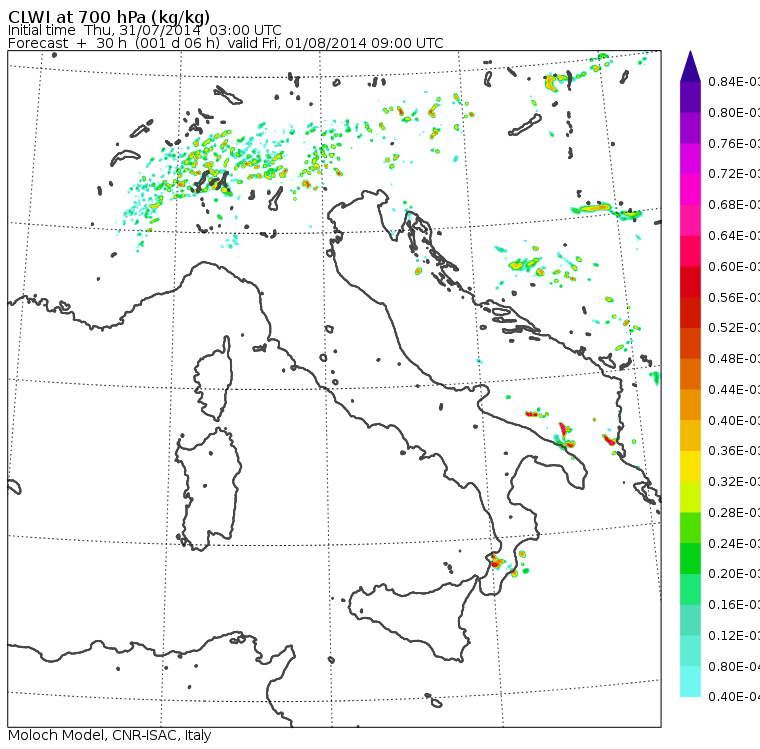Select the pale cyan swatch above 0.40E-04
760x749 pixels.
click(x=690, y=682)
